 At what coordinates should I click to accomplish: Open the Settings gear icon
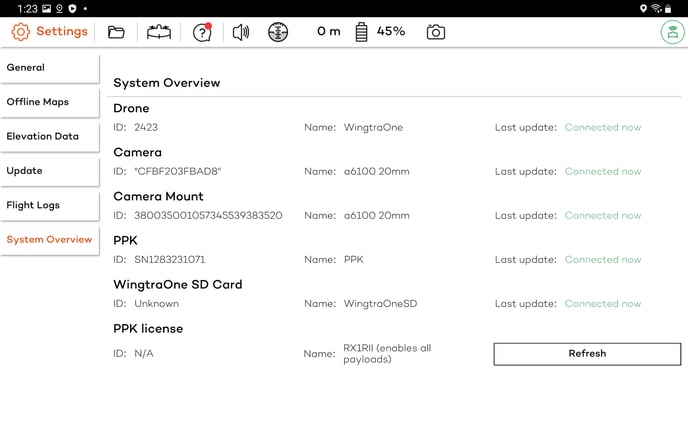[x=20, y=32]
